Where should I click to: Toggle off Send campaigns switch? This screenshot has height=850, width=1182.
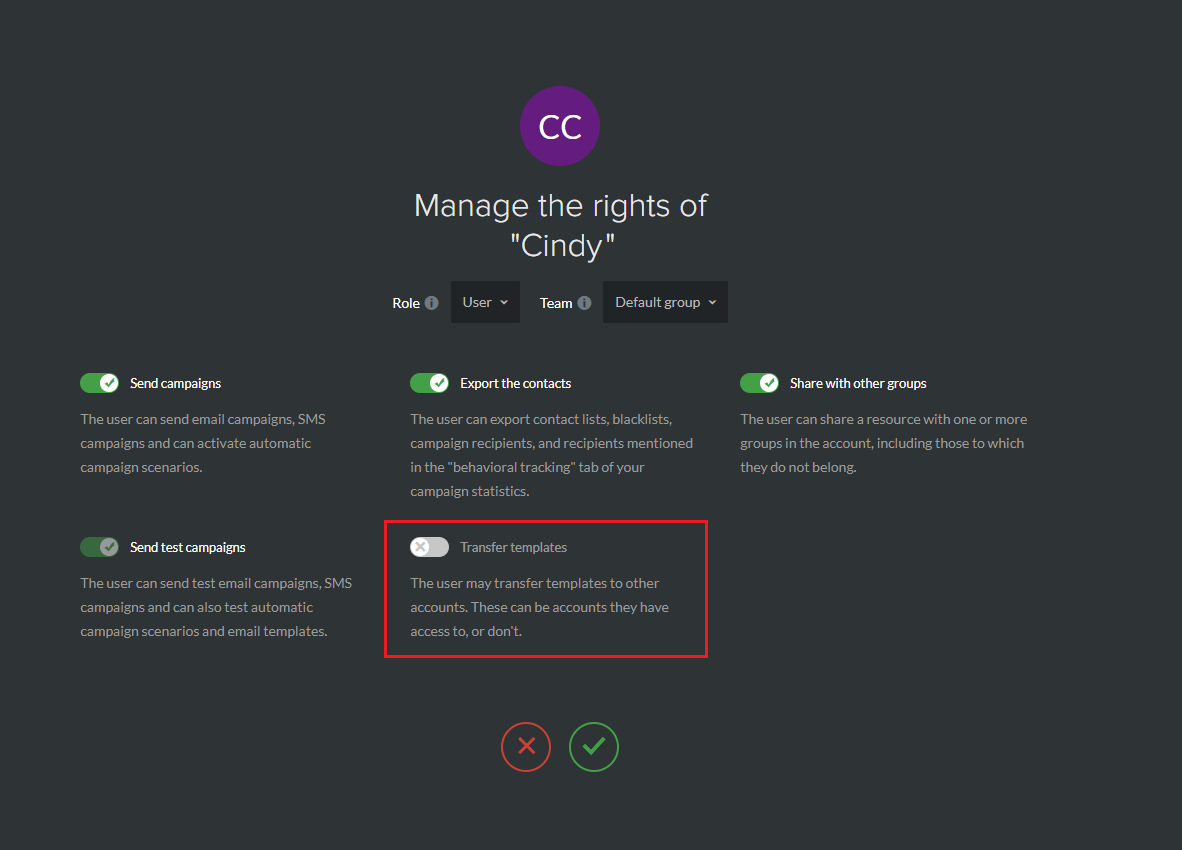pyautogui.click(x=100, y=383)
